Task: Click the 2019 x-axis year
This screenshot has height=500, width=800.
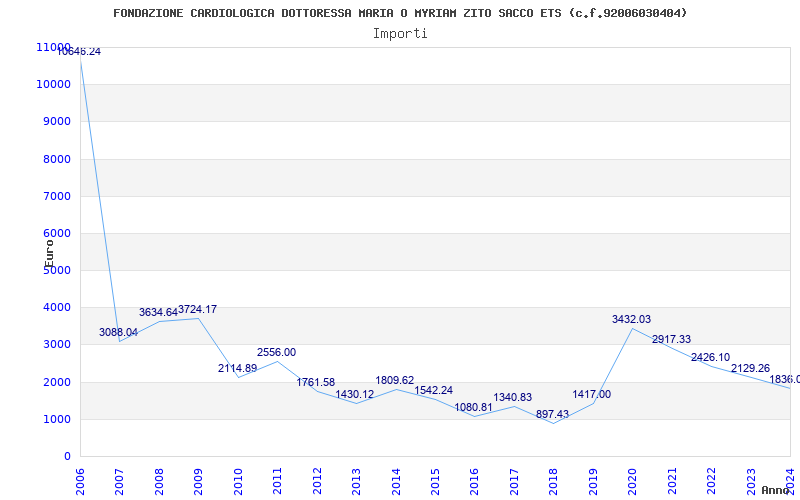Action: [x=592, y=480]
